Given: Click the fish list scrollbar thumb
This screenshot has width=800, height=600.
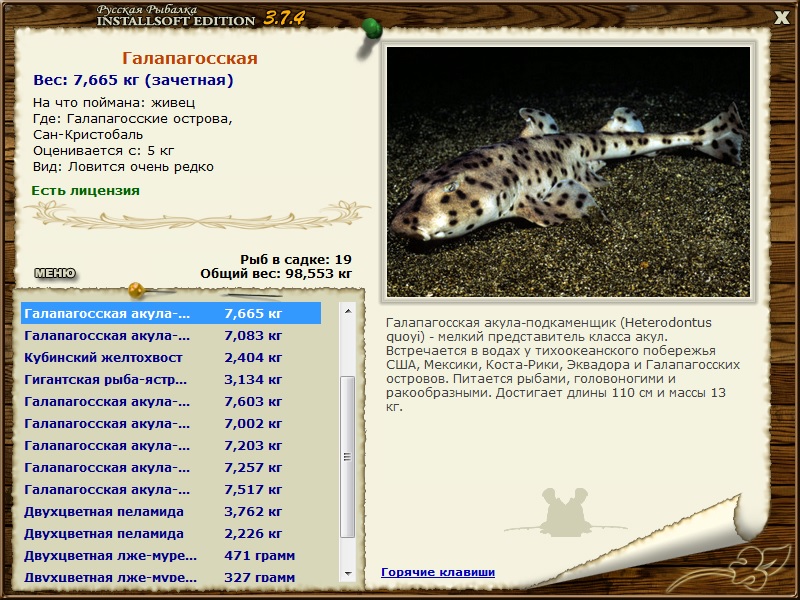Looking at the screenshot, I should pos(347,457).
